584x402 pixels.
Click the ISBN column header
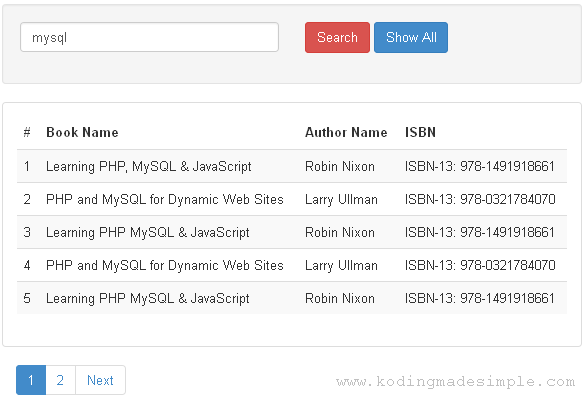pyautogui.click(x=420, y=132)
